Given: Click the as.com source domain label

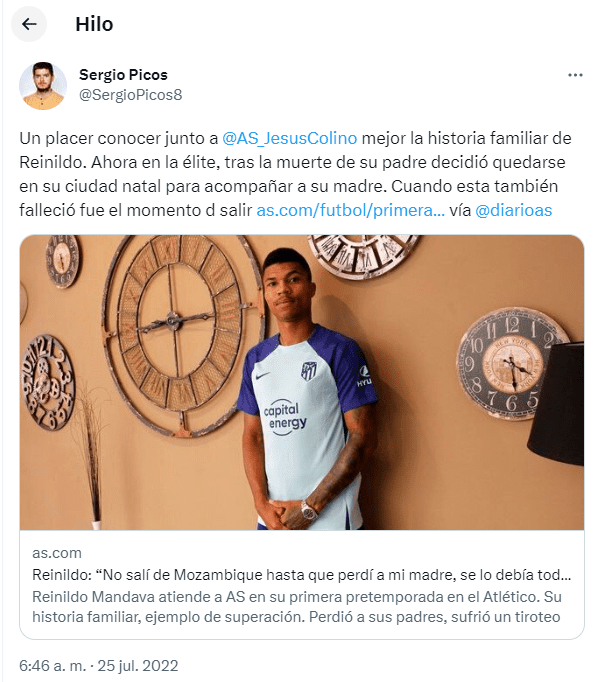Looking at the screenshot, I should tap(57, 553).
